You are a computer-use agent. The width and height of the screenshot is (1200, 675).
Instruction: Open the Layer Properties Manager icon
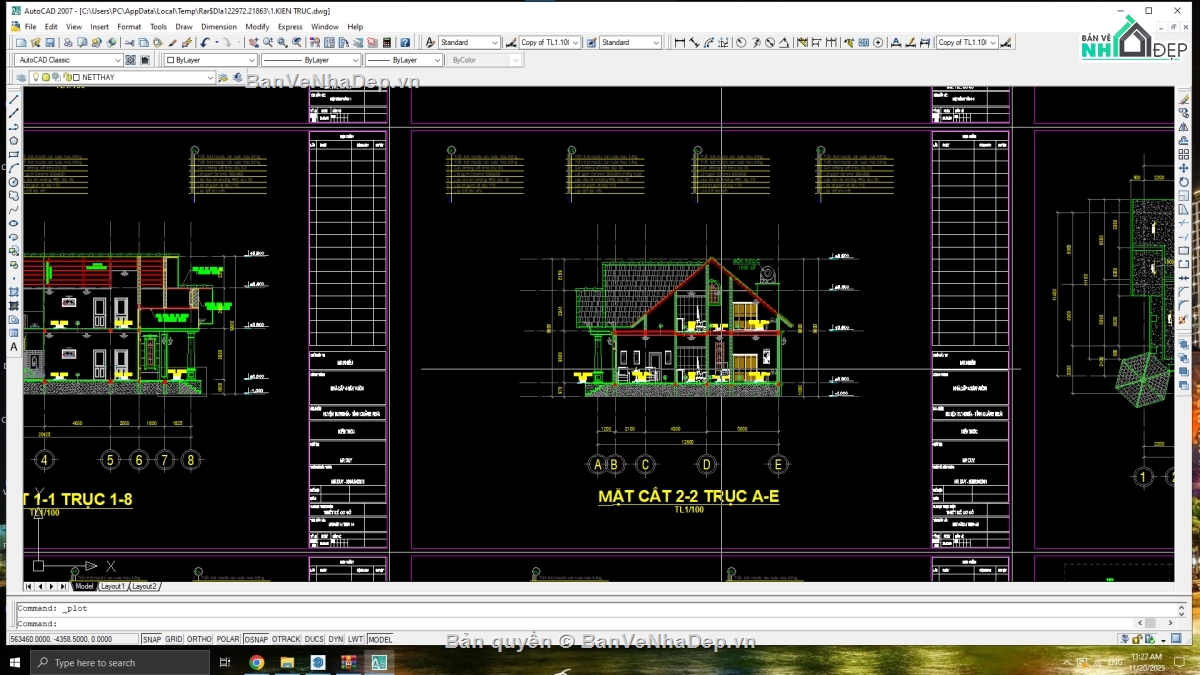(x=22, y=77)
